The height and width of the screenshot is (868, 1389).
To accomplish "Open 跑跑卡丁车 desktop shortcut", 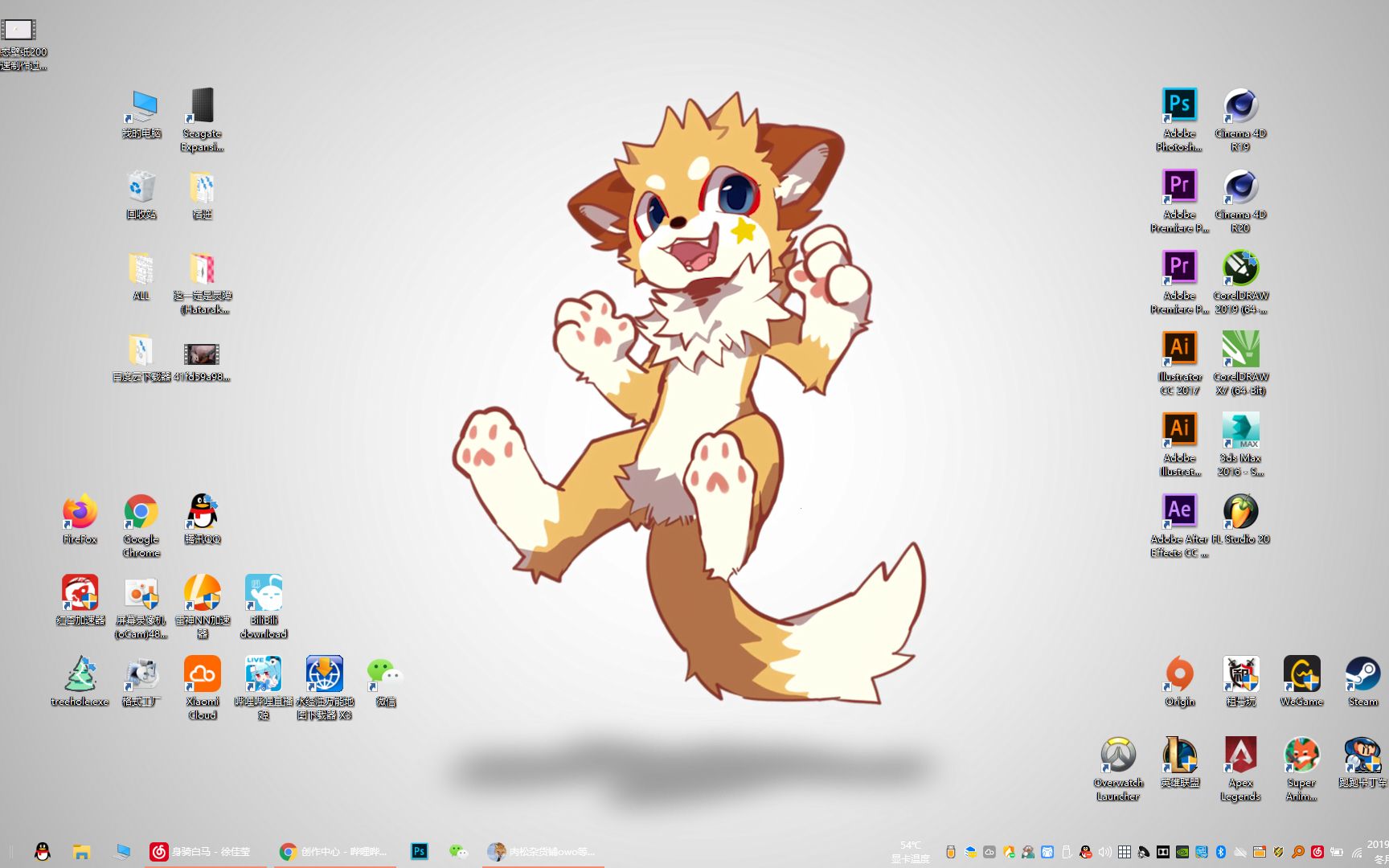I will [x=1362, y=763].
